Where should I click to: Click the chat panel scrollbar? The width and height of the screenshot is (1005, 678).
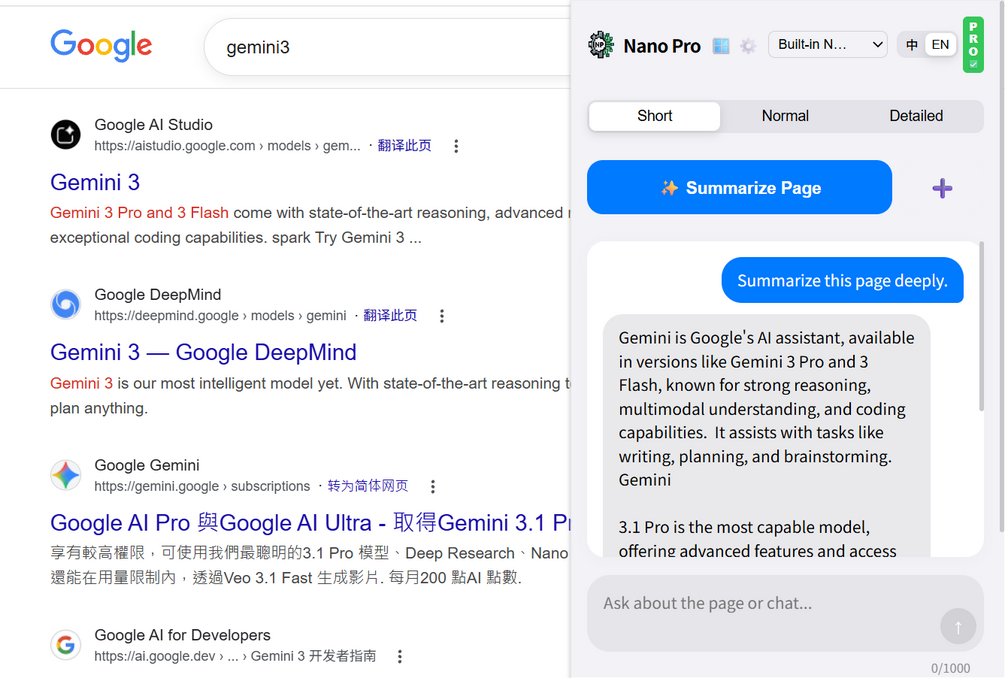coord(981,326)
